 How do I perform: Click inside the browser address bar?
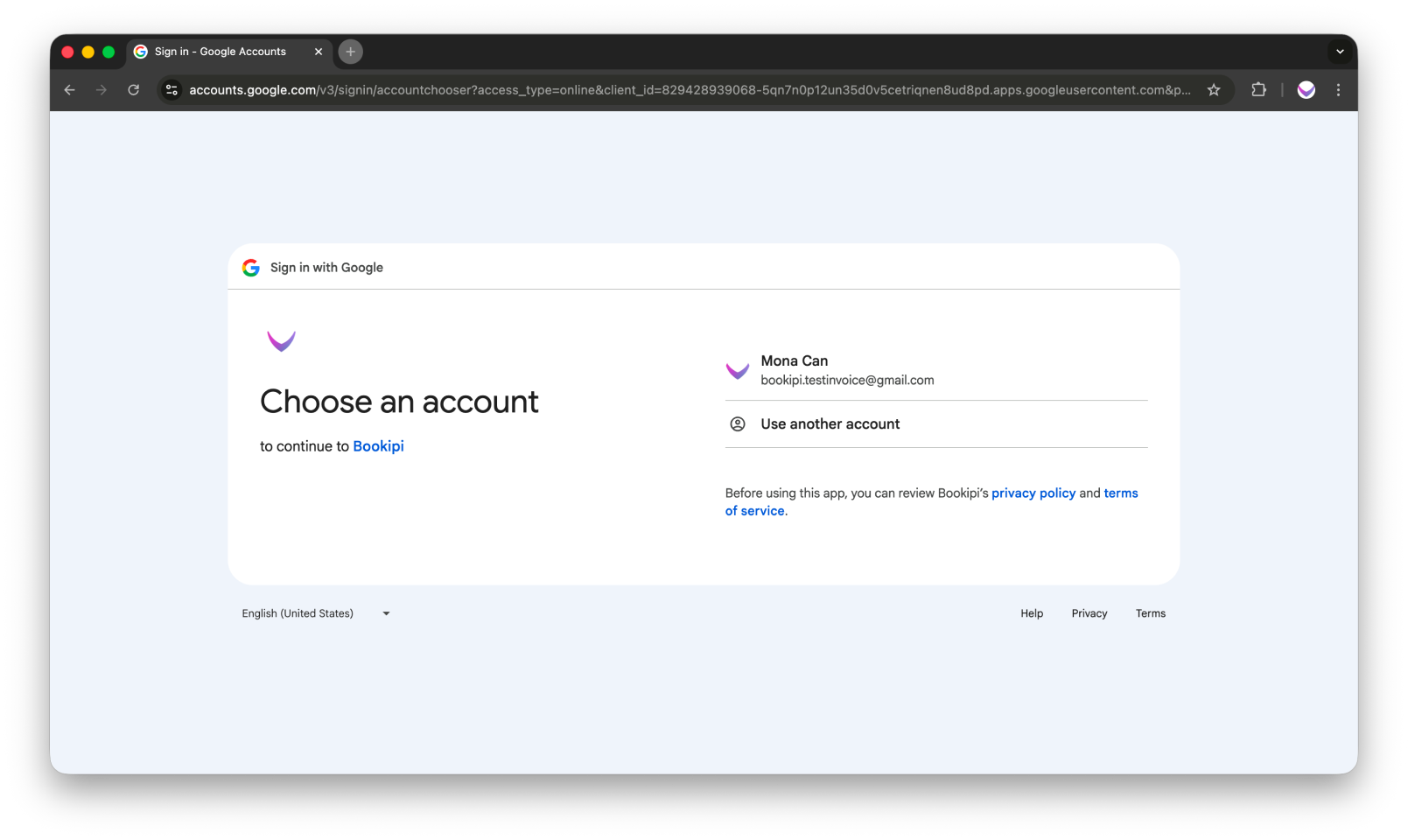tap(613, 89)
